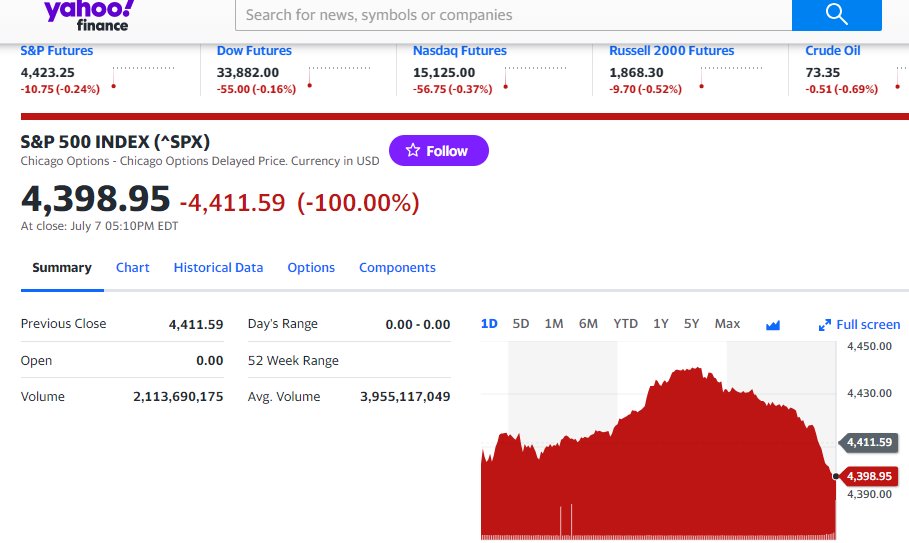Click the Crude Oil price 73.35
The image size is (909, 543).
[823, 72]
